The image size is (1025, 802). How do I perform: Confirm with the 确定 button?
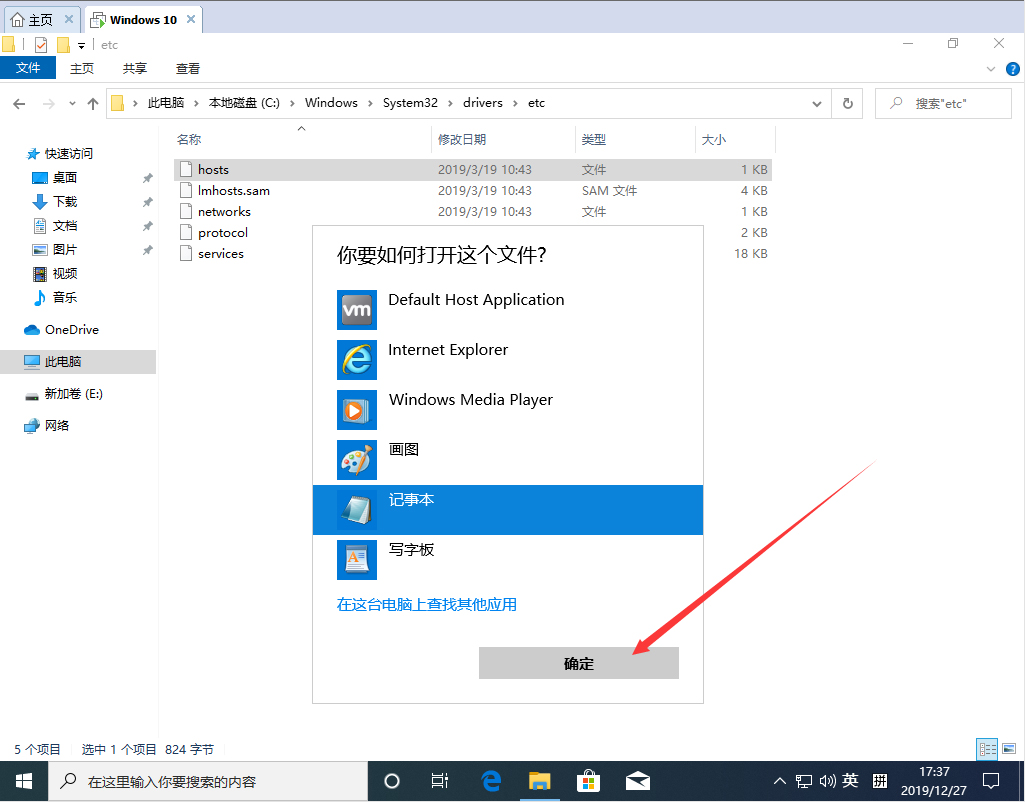[578, 662]
